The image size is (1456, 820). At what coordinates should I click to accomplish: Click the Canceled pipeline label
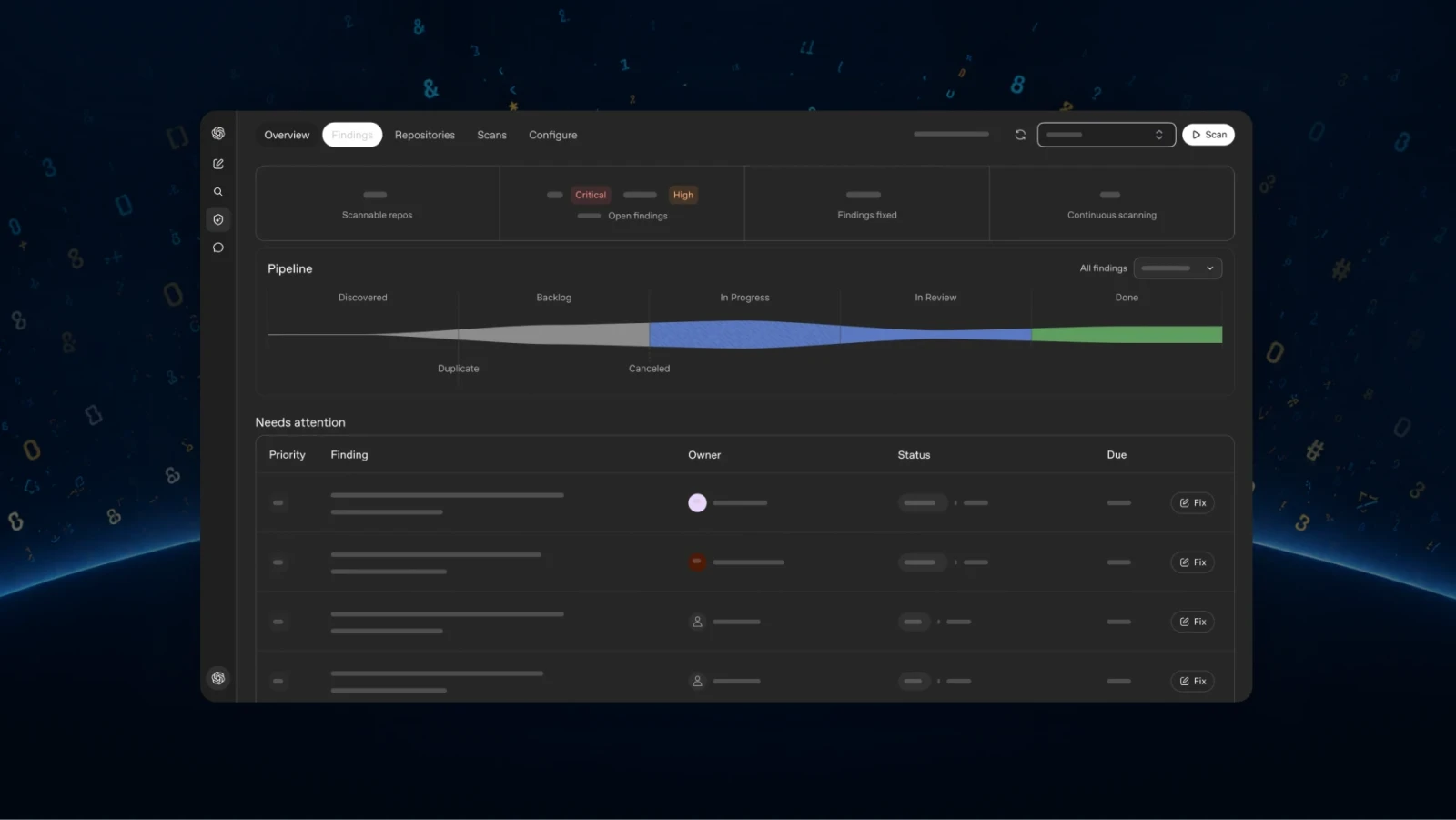(649, 369)
